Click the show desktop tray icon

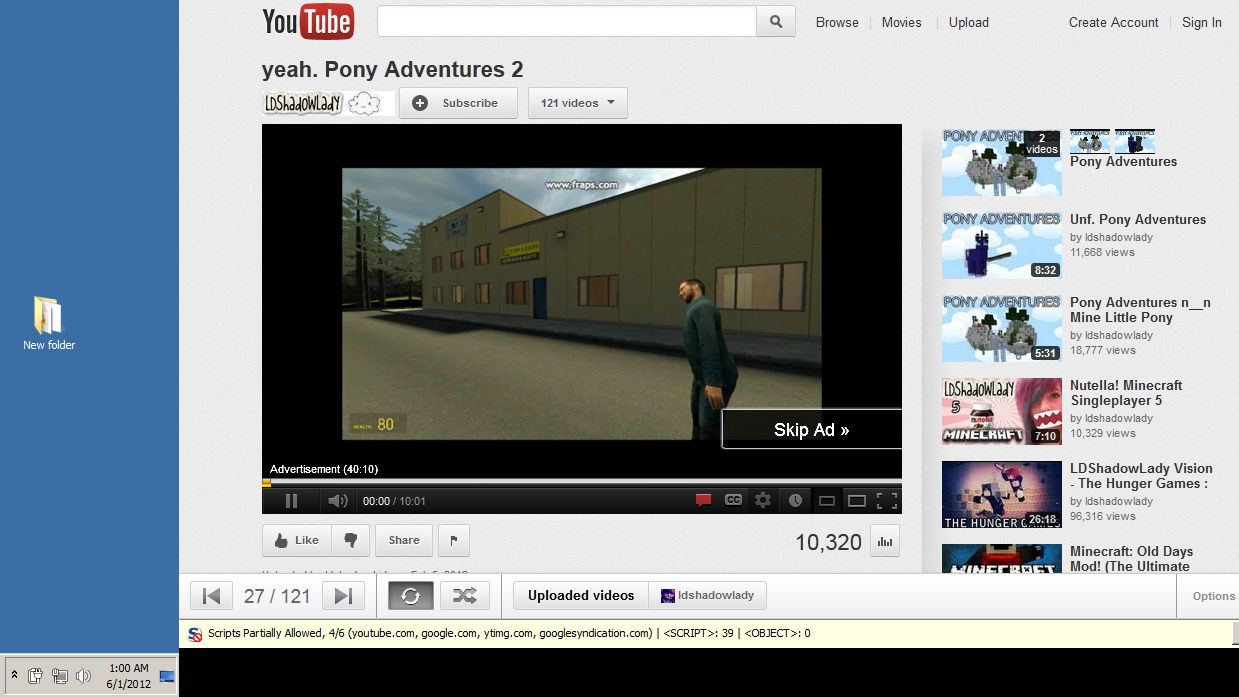click(x=167, y=677)
